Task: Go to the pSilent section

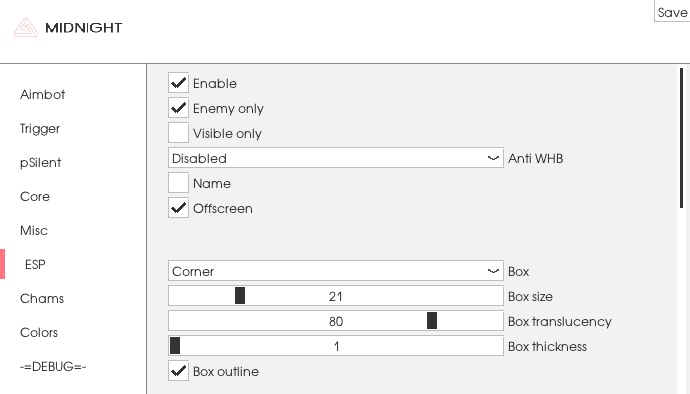Action: (x=40, y=162)
